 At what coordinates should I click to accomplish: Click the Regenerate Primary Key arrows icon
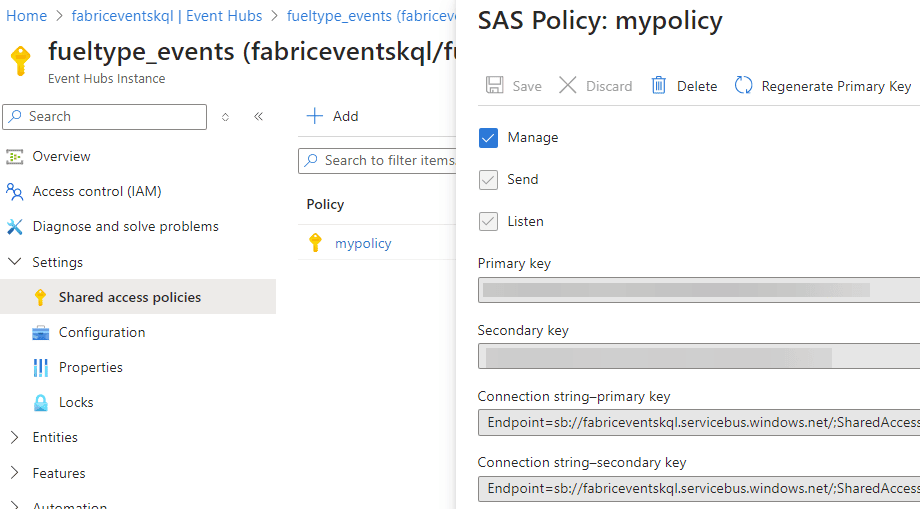743,86
